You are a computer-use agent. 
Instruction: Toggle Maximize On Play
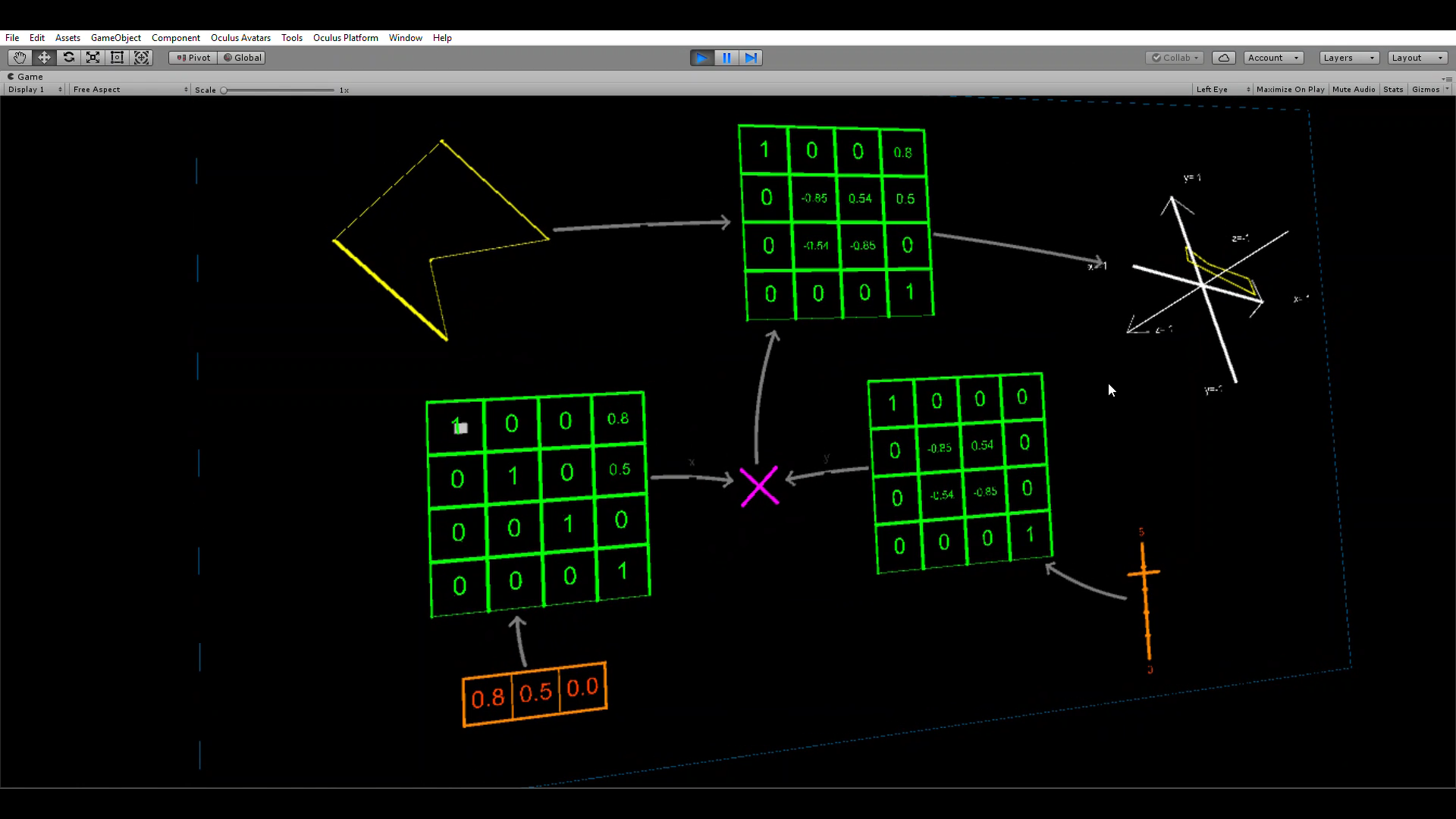tap(1290, 89)
